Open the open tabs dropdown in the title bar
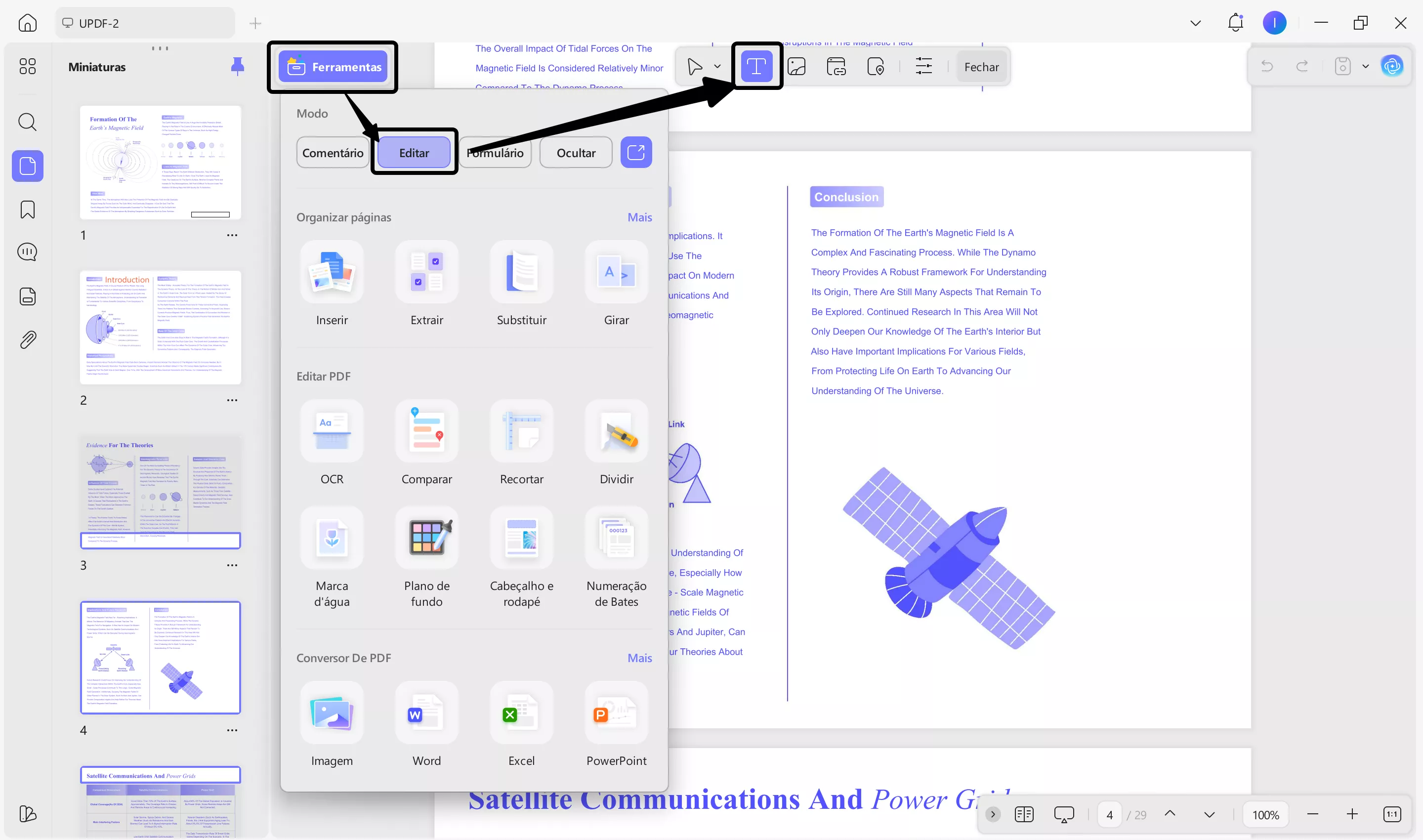Viewport: 1423px width, 840px height. (1195, 23)
